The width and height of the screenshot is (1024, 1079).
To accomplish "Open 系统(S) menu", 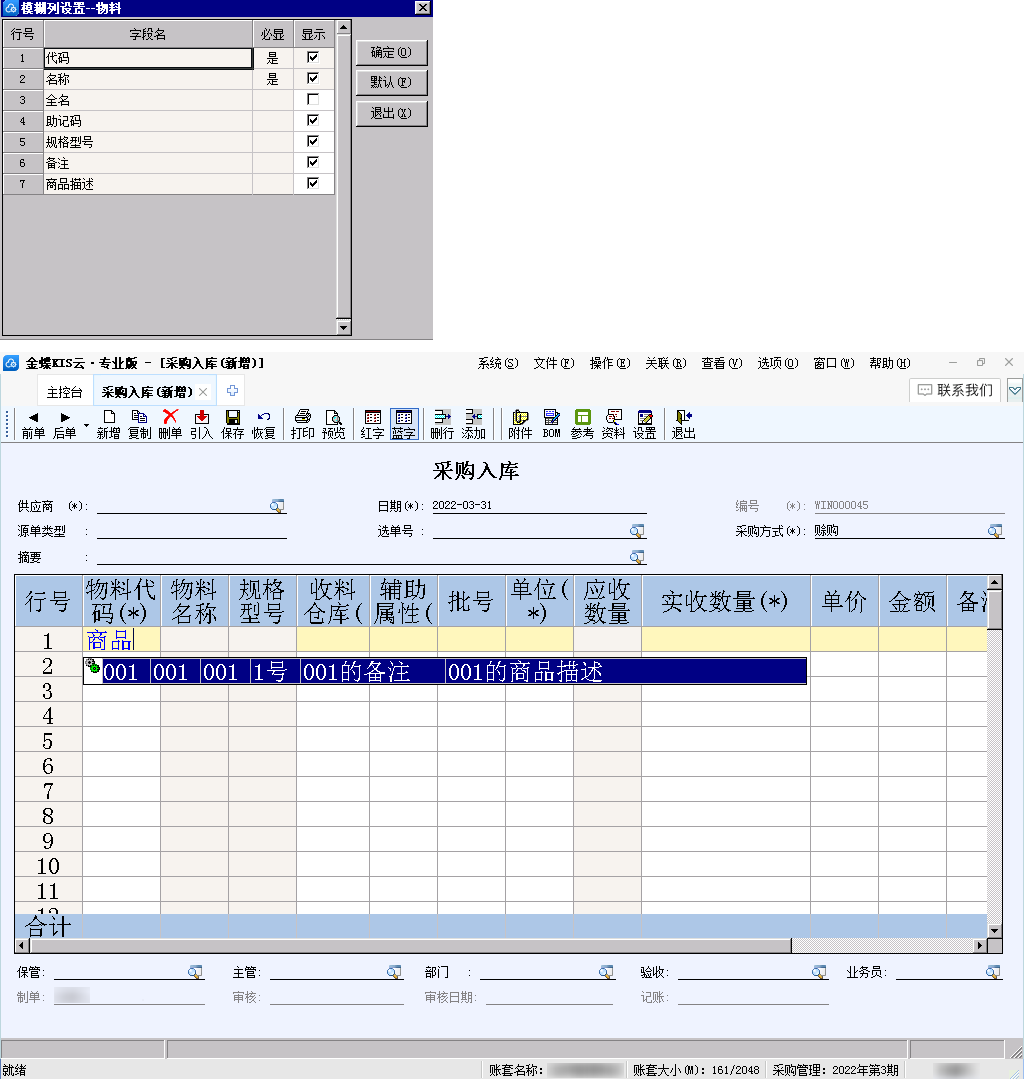I will tap(498, 363).
